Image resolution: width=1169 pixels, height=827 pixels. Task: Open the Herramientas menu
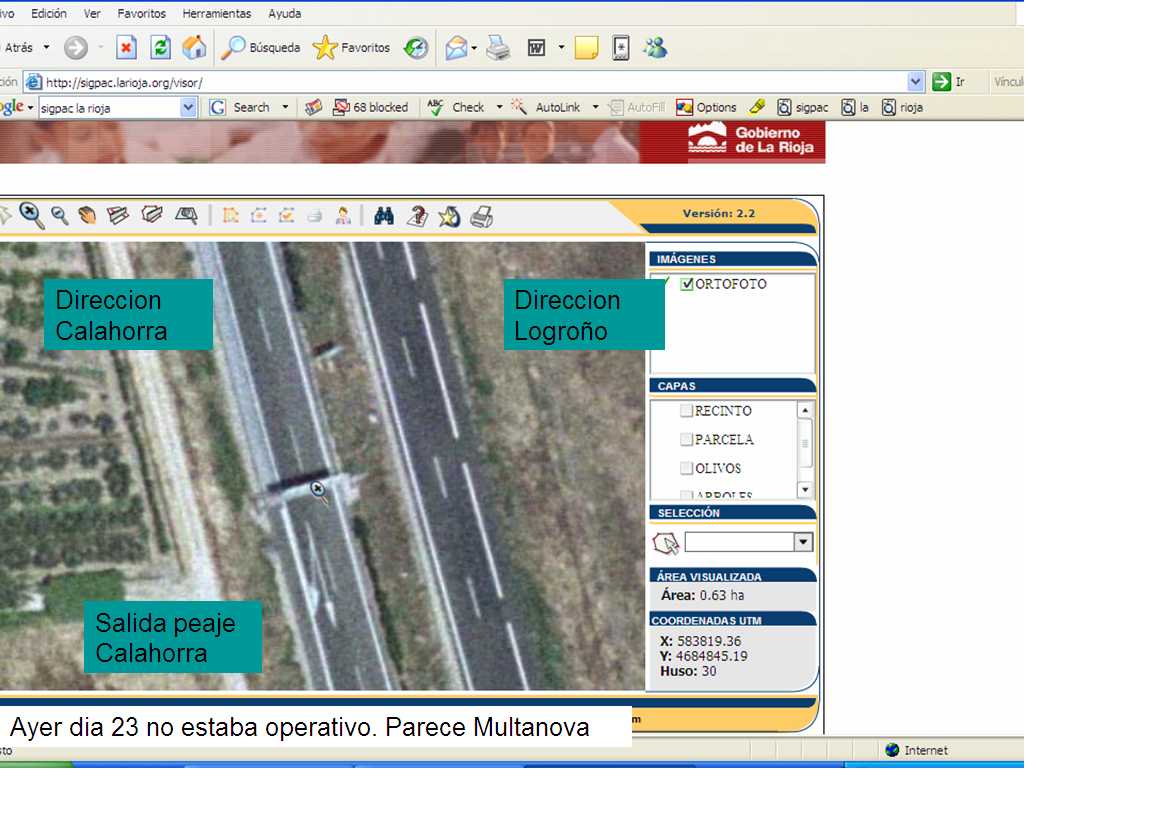(x=217, y=14)
